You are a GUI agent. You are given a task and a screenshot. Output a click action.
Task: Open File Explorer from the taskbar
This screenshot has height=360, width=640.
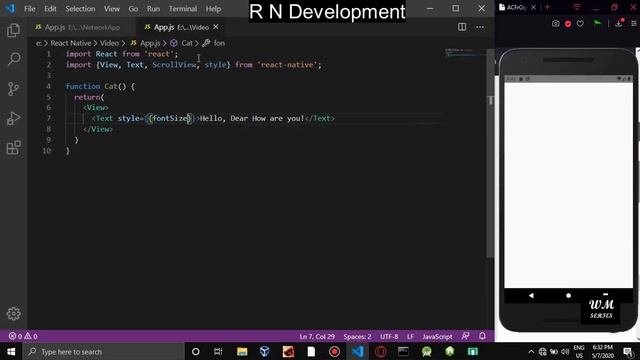tap(242, 351)
